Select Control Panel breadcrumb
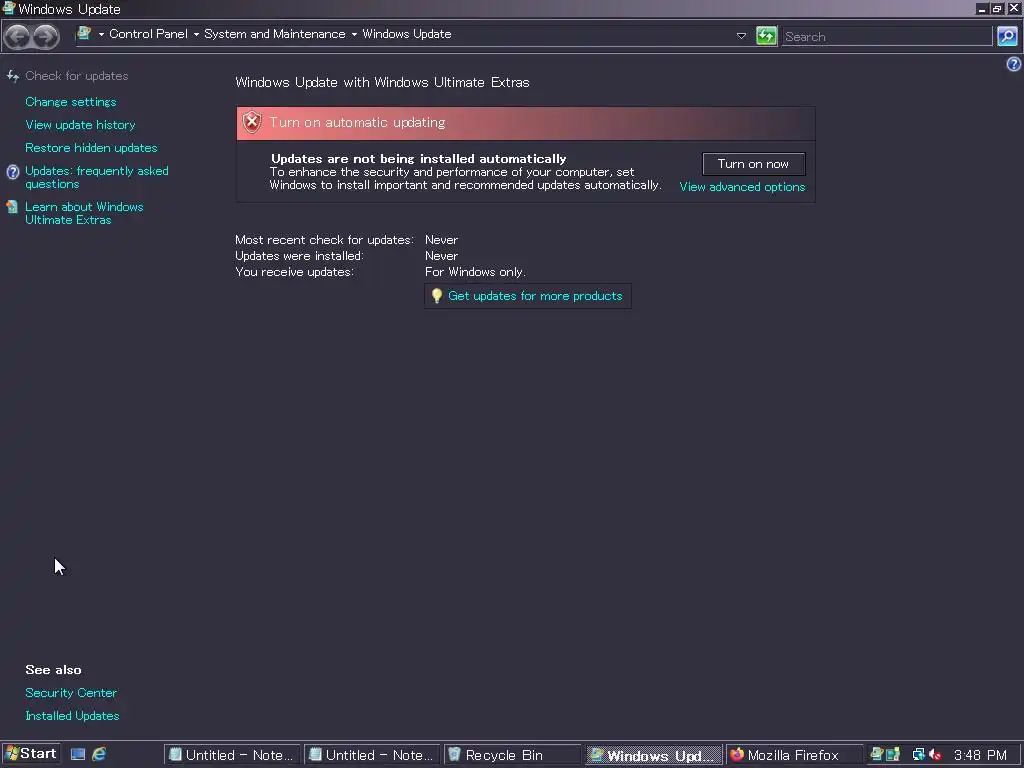Image resolution: width=1024 pixels, height=768 pixels. (x=148, y=34)
